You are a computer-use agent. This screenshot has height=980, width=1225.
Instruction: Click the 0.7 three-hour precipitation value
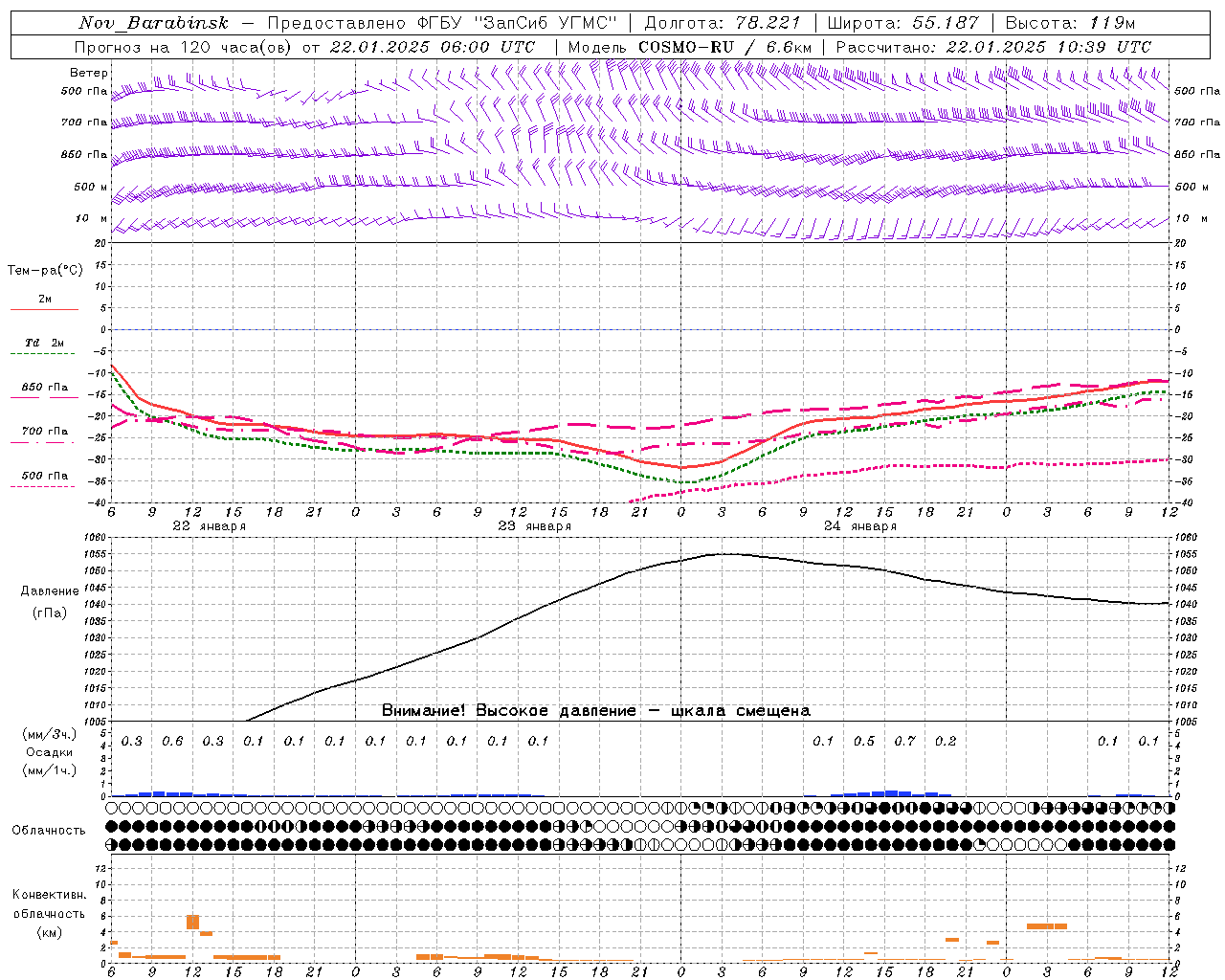(904, 741)
